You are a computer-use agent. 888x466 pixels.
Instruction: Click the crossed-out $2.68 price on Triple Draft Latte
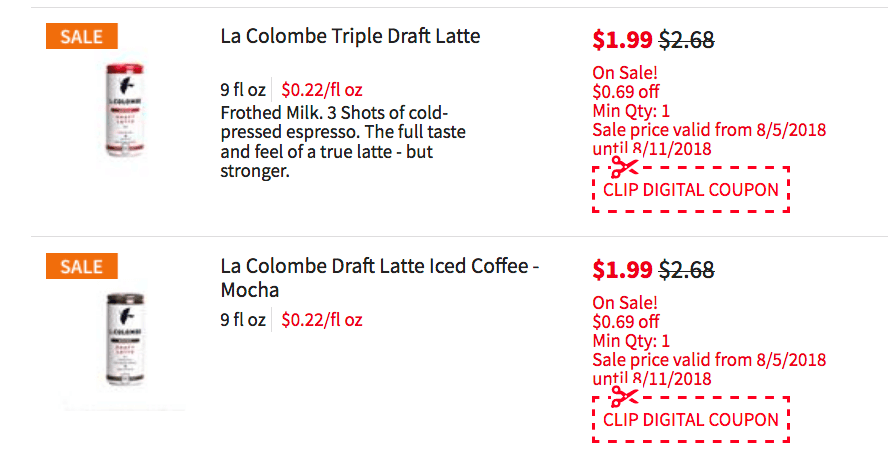[686, 40]
